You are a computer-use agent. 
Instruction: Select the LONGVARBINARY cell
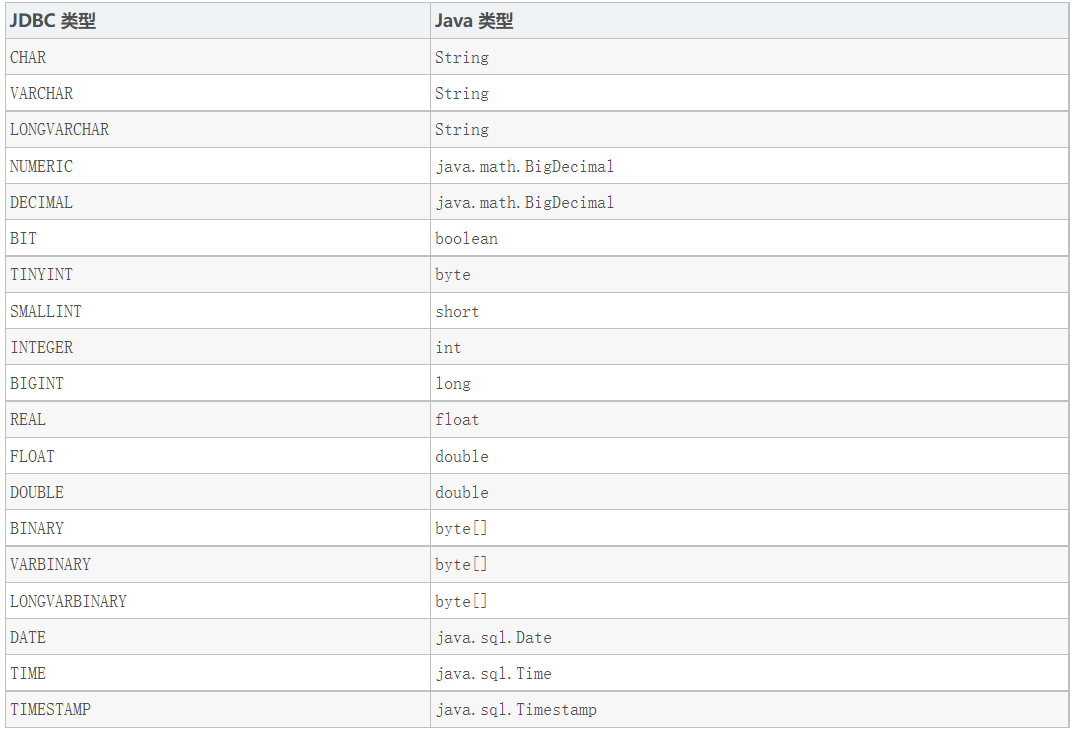pos(217,601)
